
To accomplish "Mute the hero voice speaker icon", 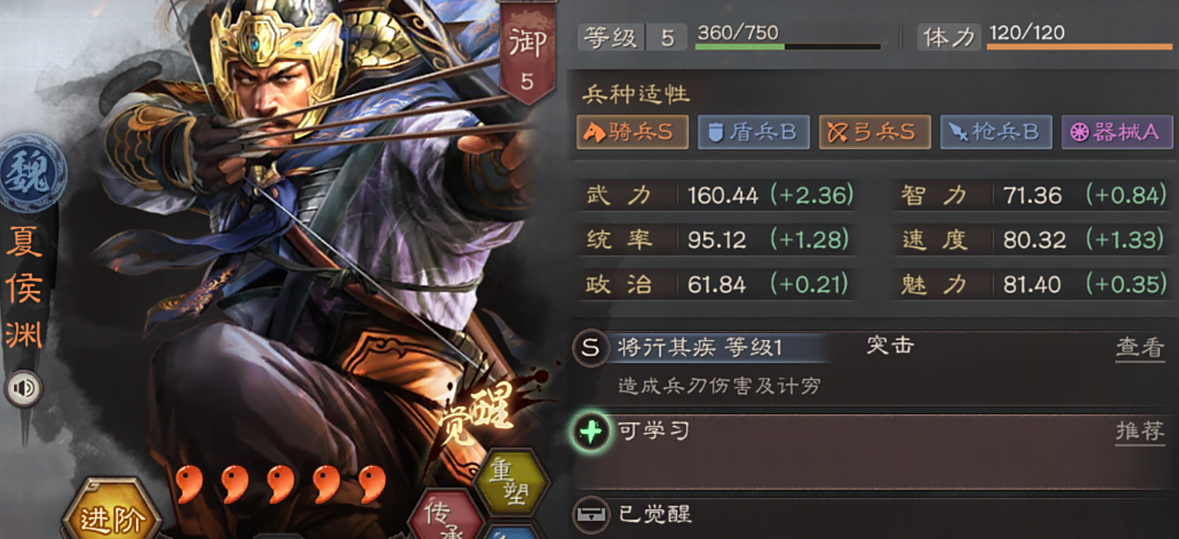I will [23, 388].
